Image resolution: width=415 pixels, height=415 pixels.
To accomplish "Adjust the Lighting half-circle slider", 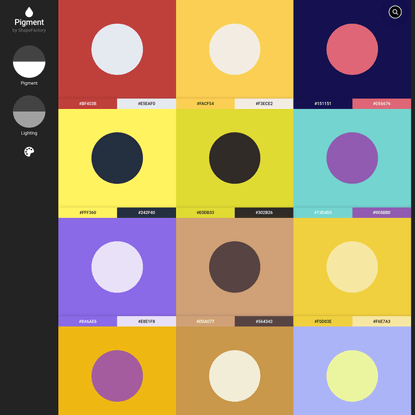I will [x=29, y=112].
